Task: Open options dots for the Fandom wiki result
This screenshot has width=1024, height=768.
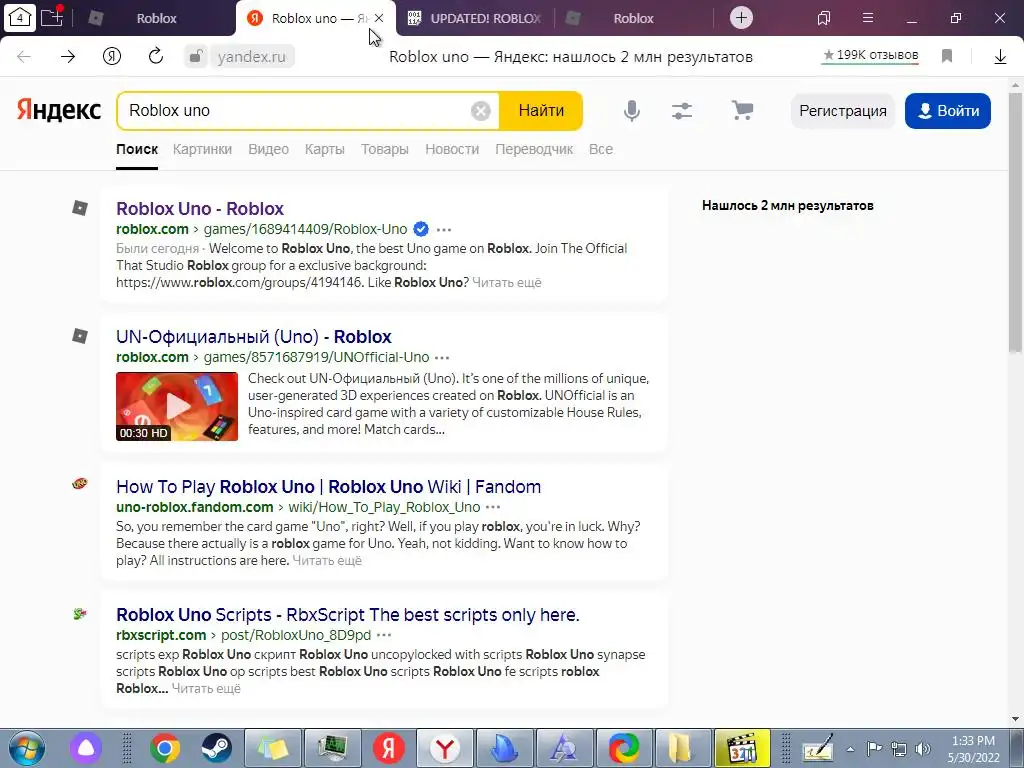Action: pos(493,507)
